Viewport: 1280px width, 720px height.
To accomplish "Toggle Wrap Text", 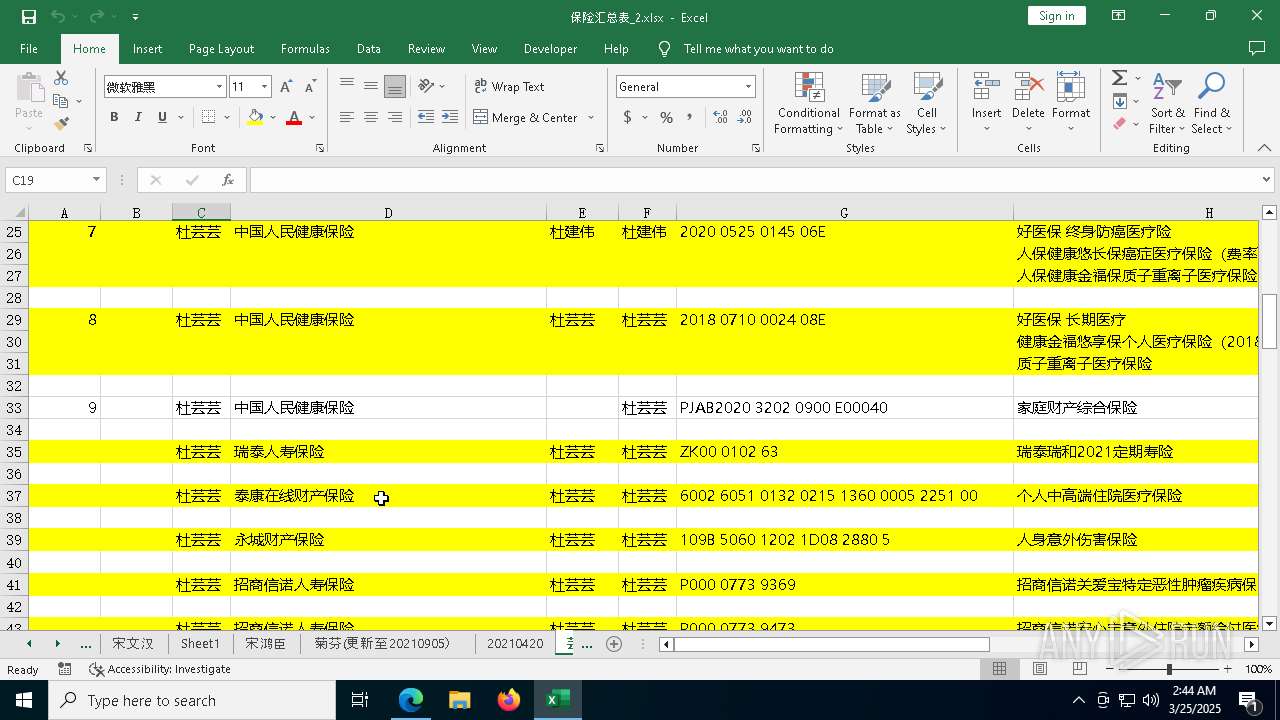I will click(509, 87).
